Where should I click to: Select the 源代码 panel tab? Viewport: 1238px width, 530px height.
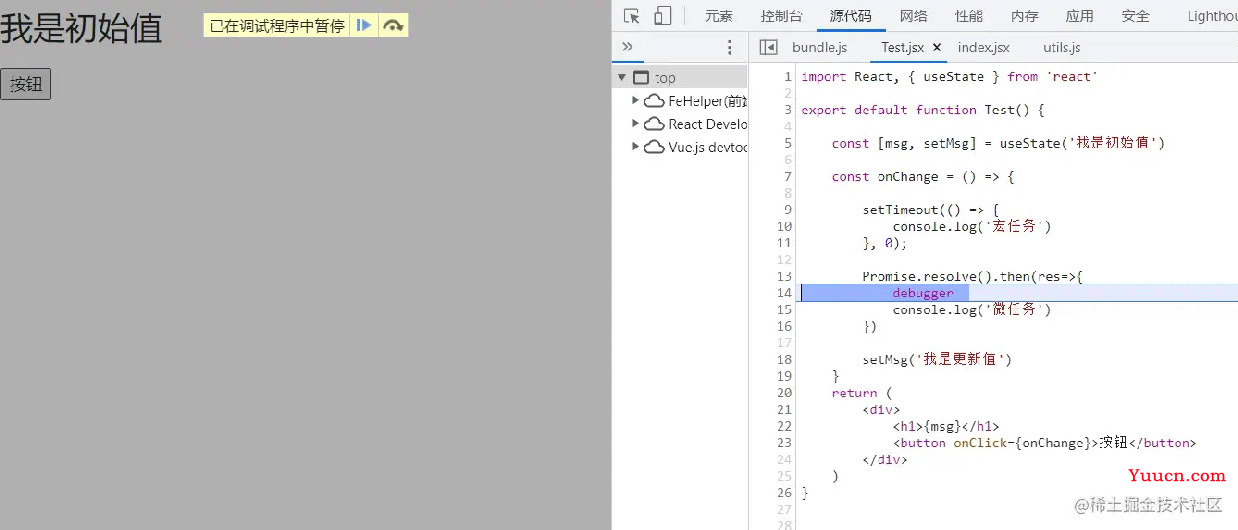pos(850,16)
